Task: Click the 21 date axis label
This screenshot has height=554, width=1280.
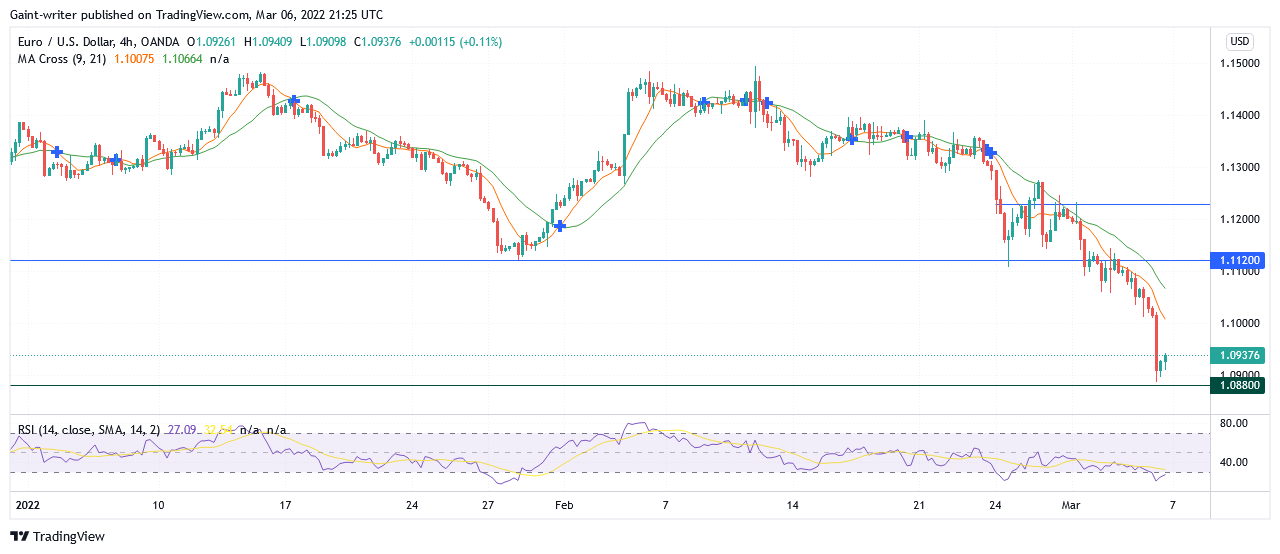Action: [x=920, y=506]
